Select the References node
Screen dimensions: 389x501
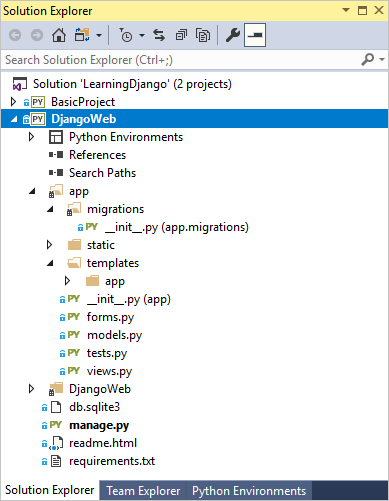(x=97, y=155)
